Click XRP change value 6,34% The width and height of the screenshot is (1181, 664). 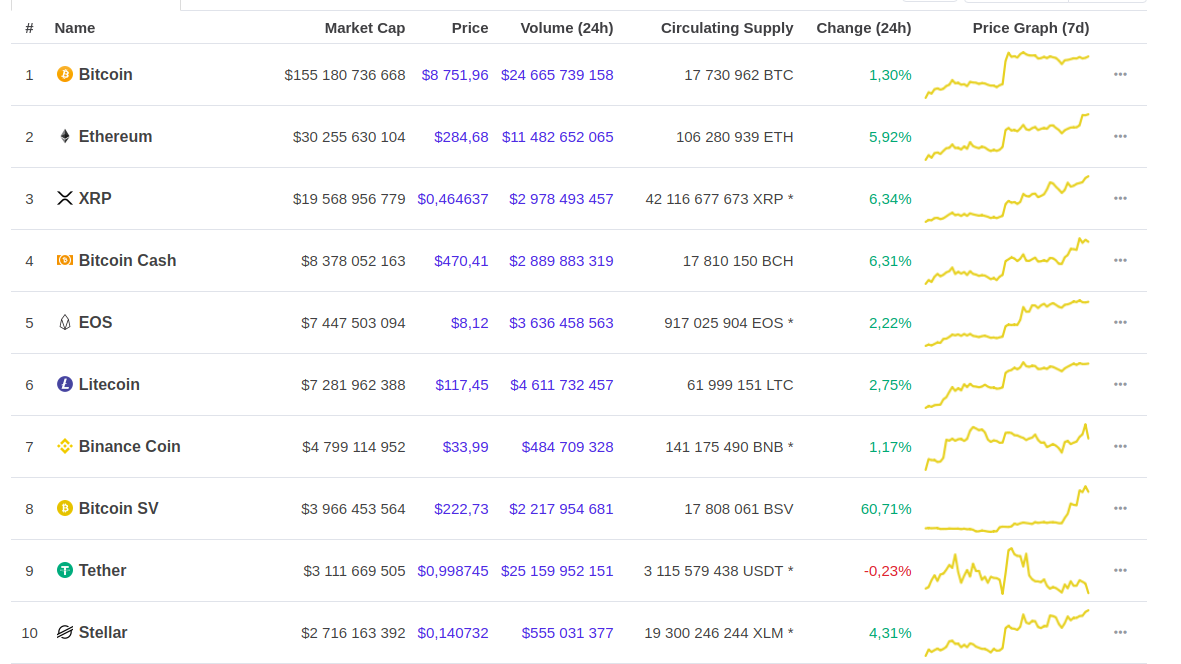(x=890, y=200)
